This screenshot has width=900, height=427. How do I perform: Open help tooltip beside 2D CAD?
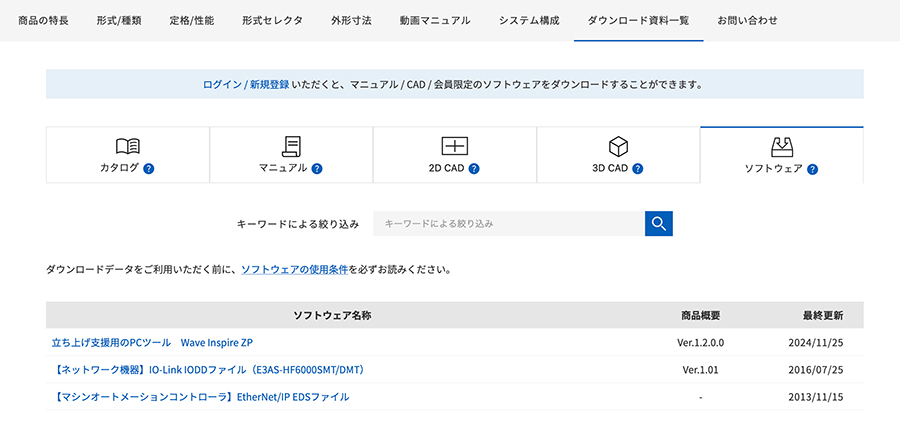pyautogui.click(x=474, y=169)
